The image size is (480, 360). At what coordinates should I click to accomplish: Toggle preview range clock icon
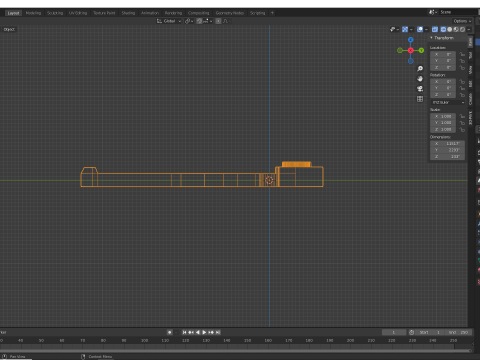click(412, 332)
